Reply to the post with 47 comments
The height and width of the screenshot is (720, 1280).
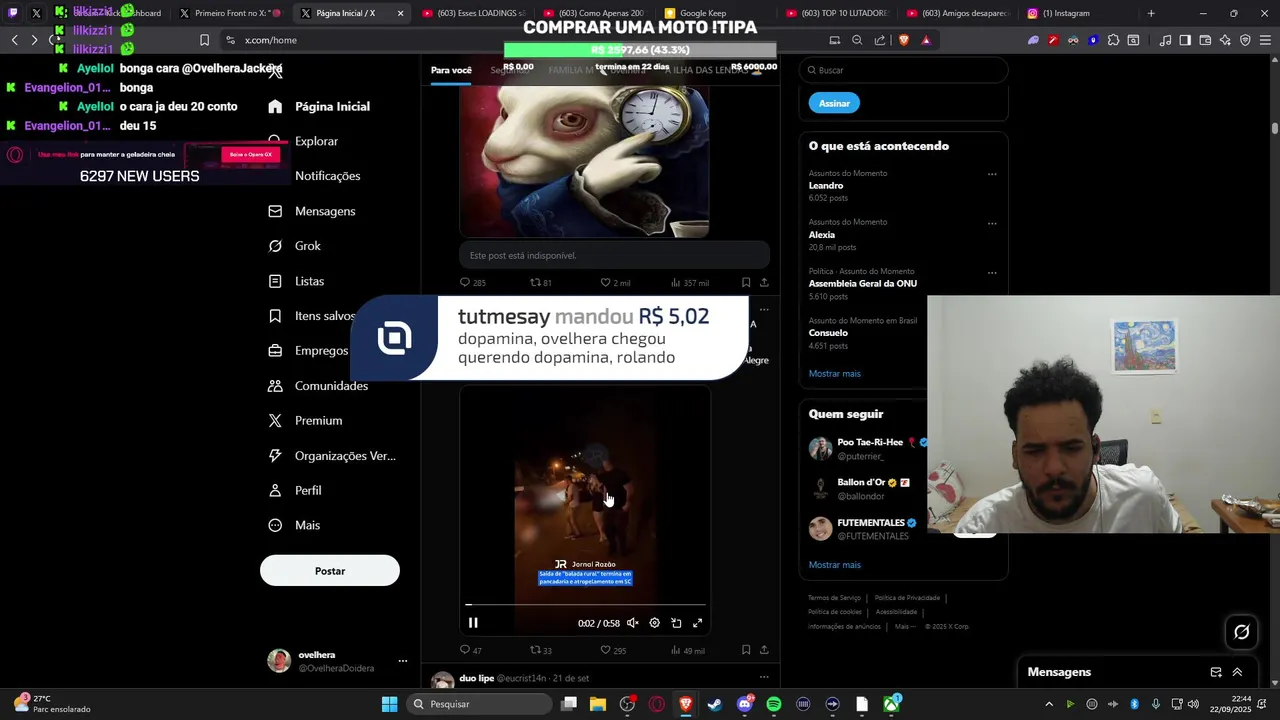click(x=470, y=650)
